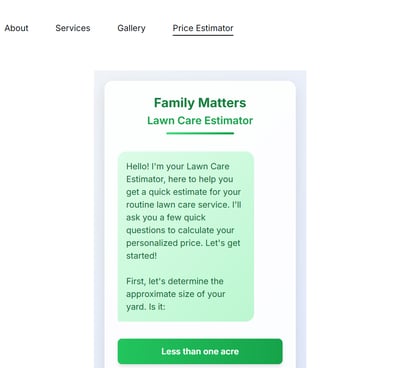Click the 'Estimator, here to help you' line

[x=179, y=179]
